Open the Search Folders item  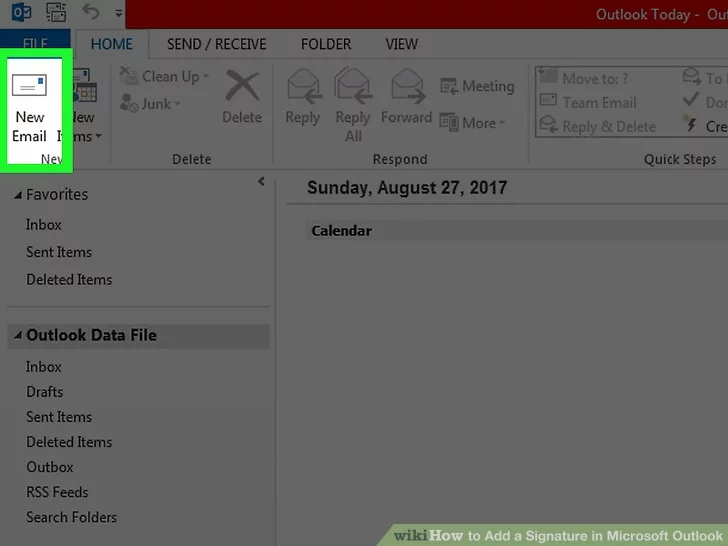pyautogui.click(x=72, y=517)
